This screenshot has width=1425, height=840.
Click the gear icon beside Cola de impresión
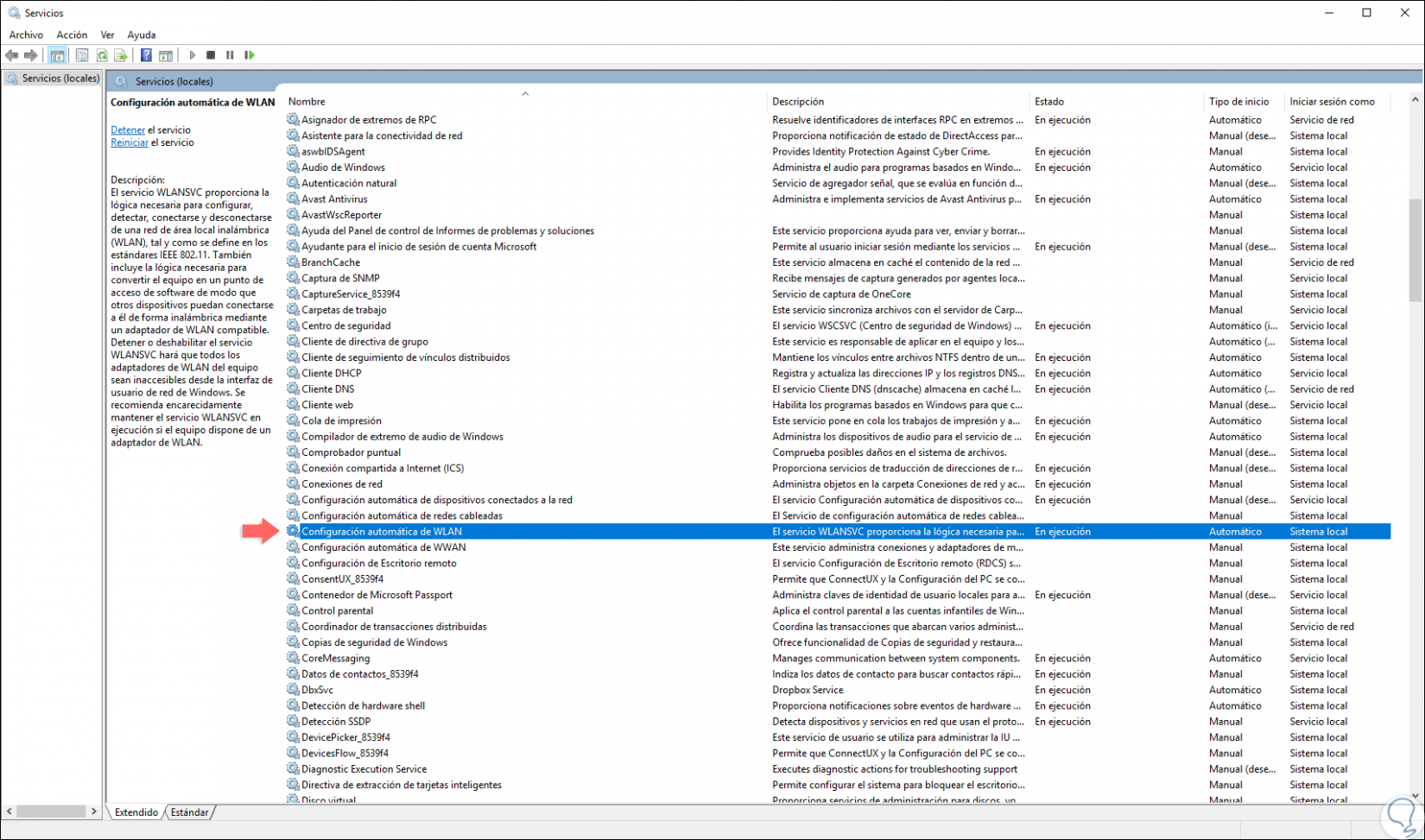click(294, 420)
